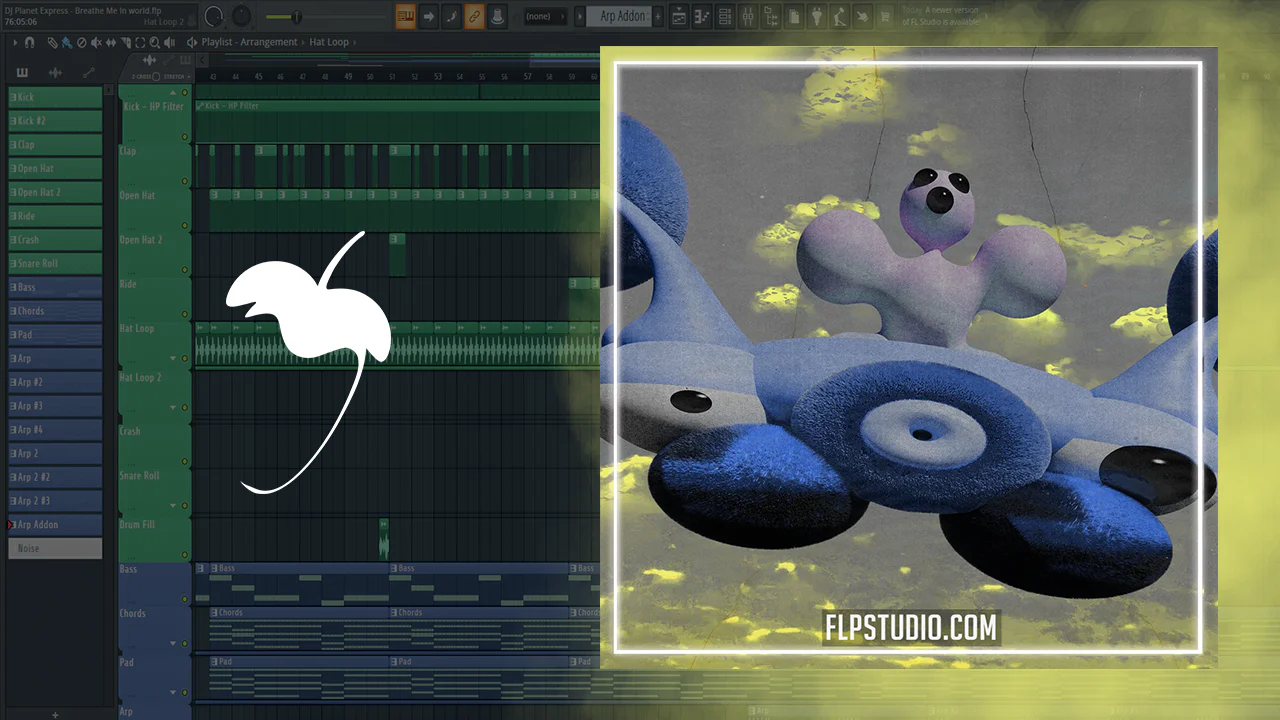Choose the dashed-box Select tool
Image resolution: width=1280 pixels, height=720 pixels.
140,42
